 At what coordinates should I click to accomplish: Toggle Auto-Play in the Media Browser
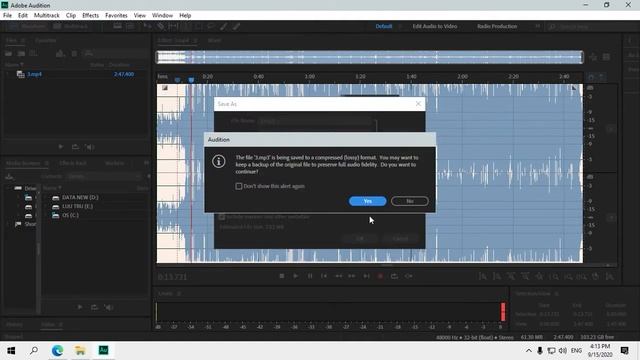click(x=109, y=307)
